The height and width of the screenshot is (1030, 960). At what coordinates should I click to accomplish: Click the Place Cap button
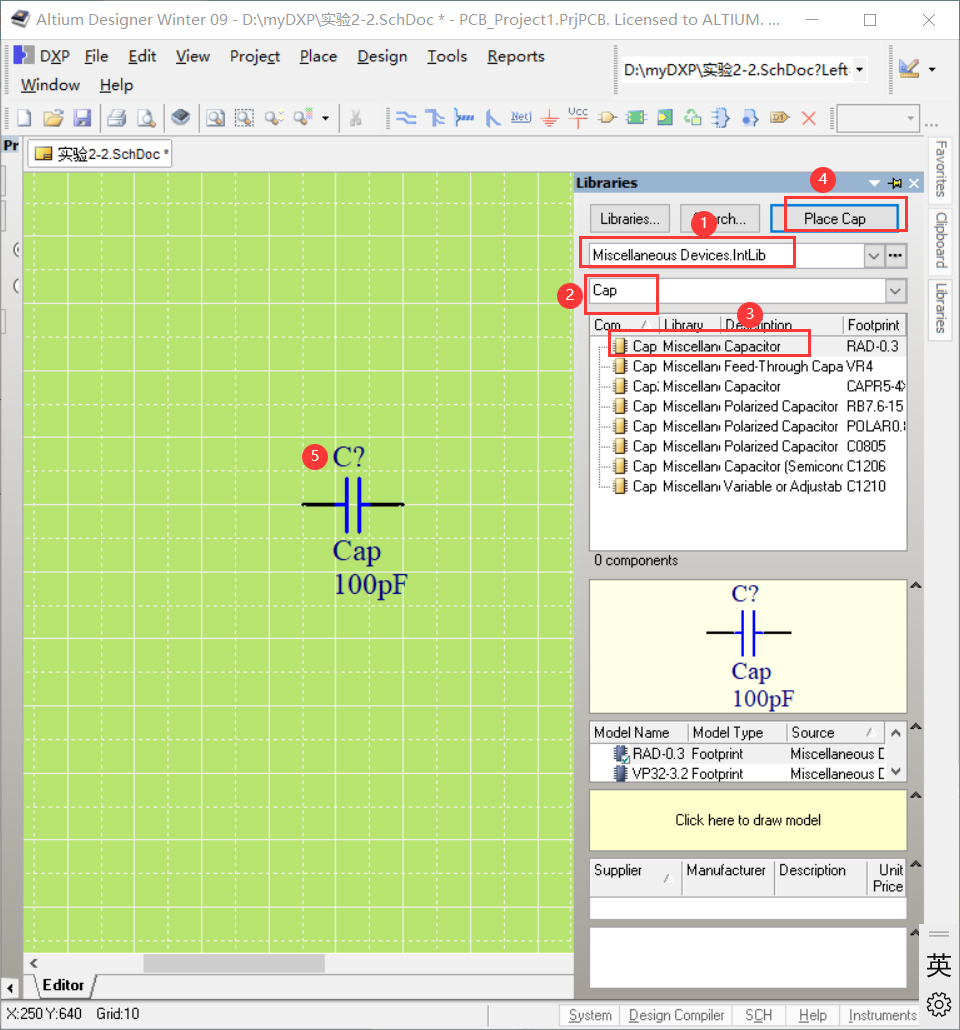click(834, 219)
